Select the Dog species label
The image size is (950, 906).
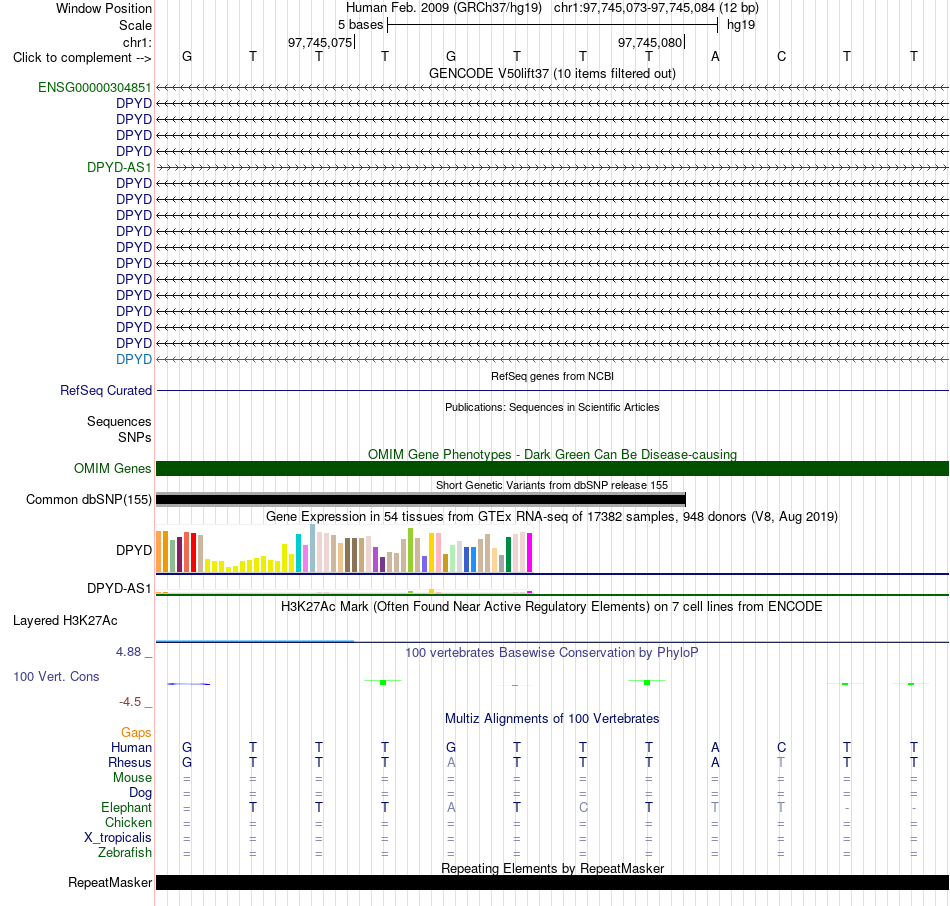pos(140,793)
